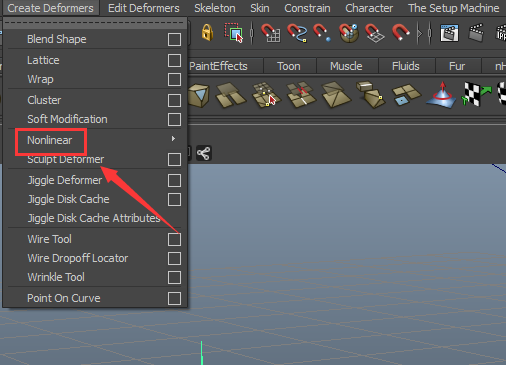Viewport: 506px width, 365px height.
Task: Open Jiggle Deformer options box
Action: pos(174,181)
